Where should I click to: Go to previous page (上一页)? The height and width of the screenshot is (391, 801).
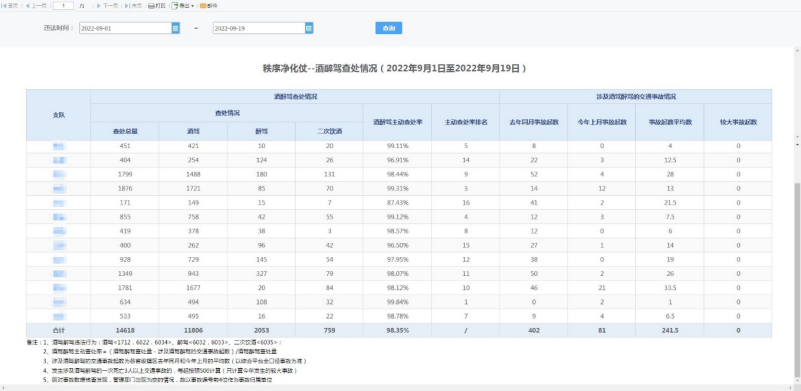pos(36,6)
